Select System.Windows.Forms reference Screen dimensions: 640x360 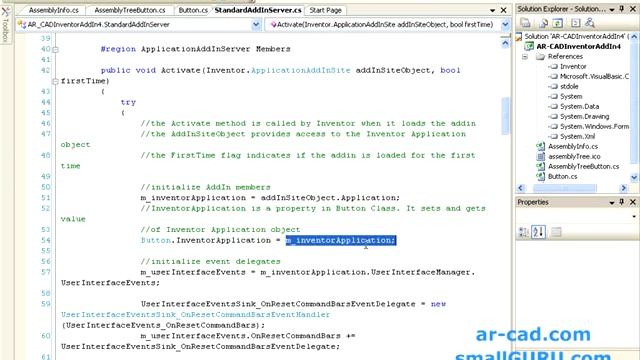594,126
